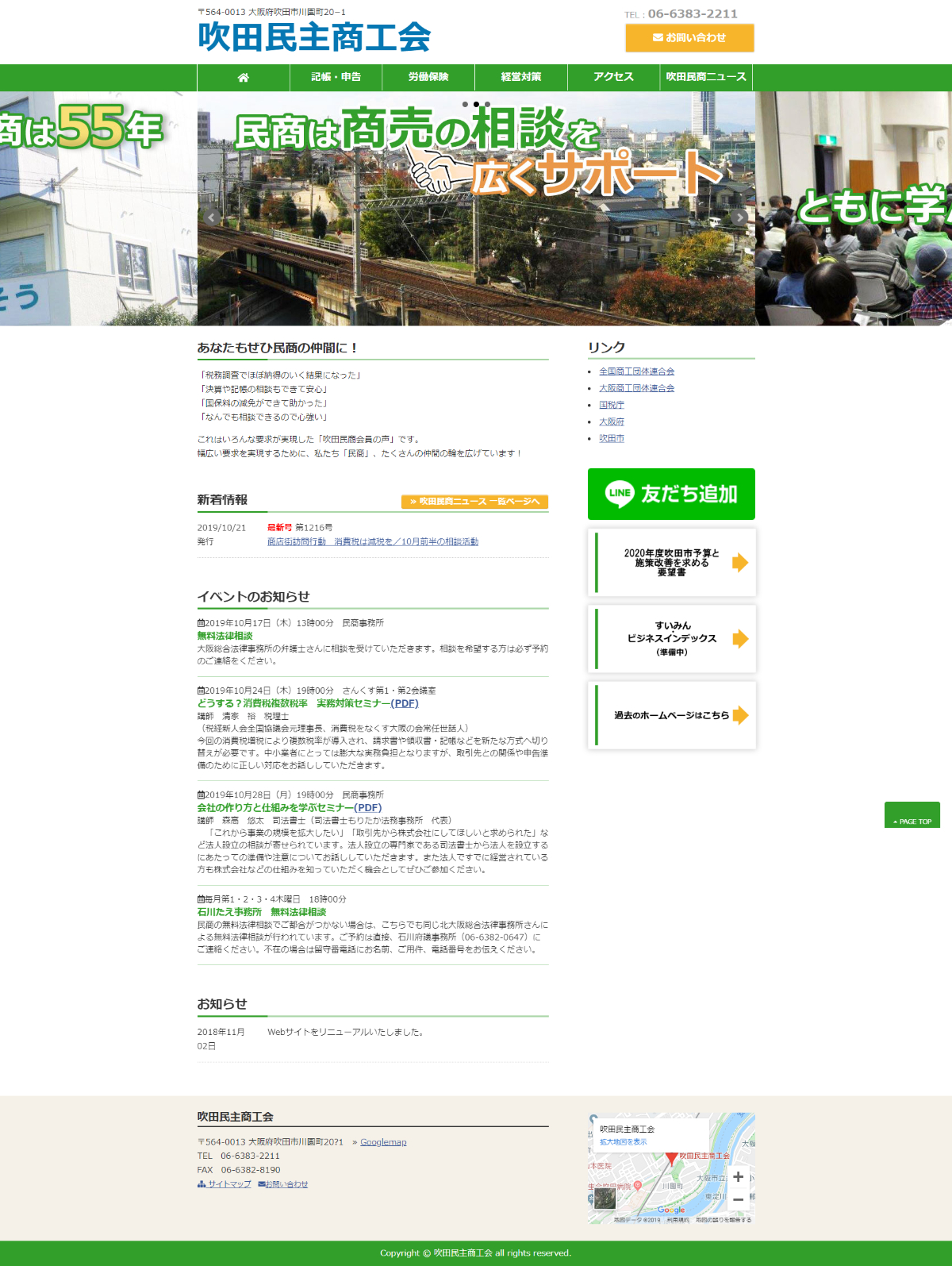The height and width of the screenshot is (1266, 952).
Task: Select the first carousel indicator dot
Action: click(x=465, y=104)
